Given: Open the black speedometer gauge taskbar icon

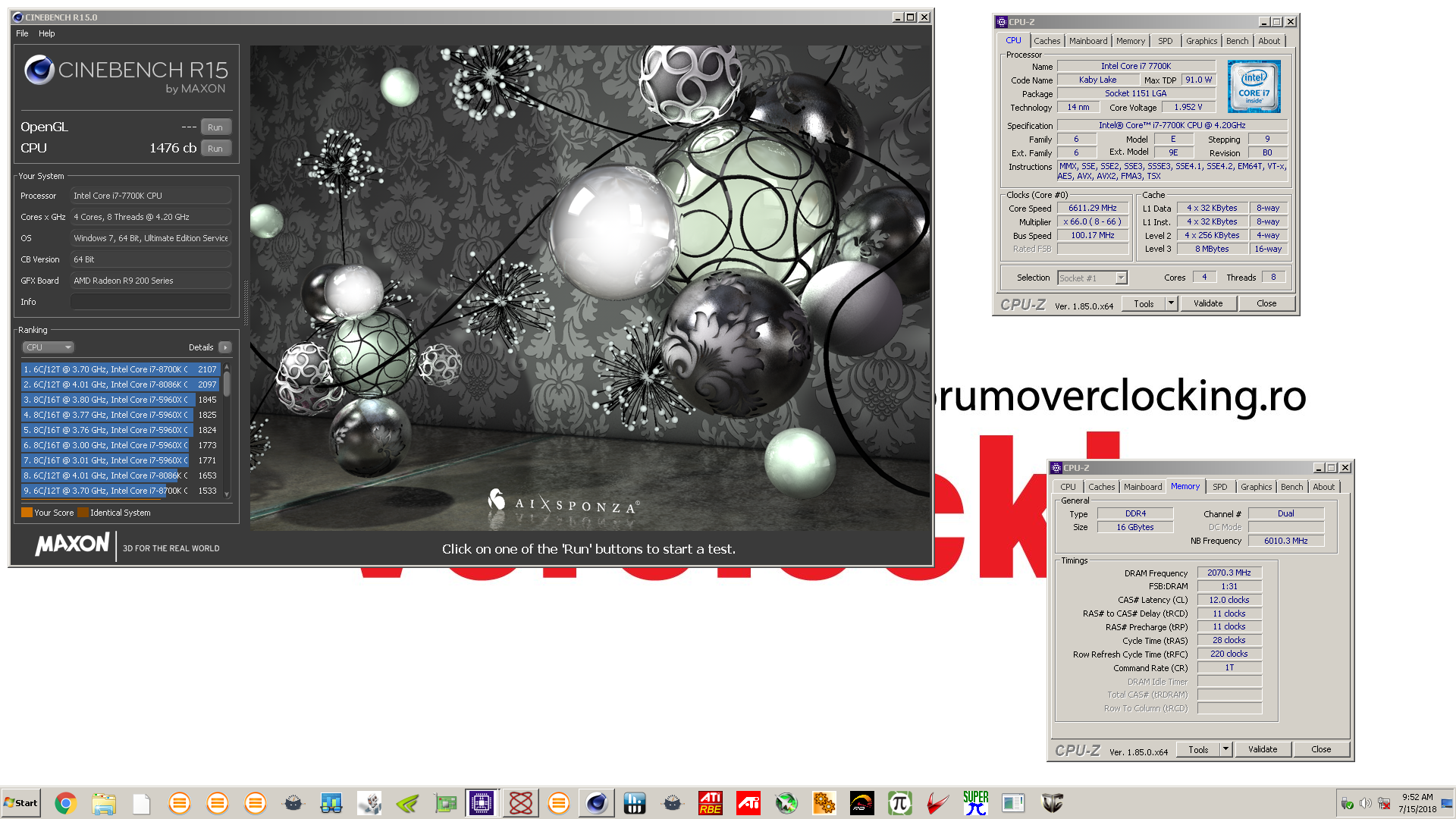Looking at the screenshot, I should point(862,803).
